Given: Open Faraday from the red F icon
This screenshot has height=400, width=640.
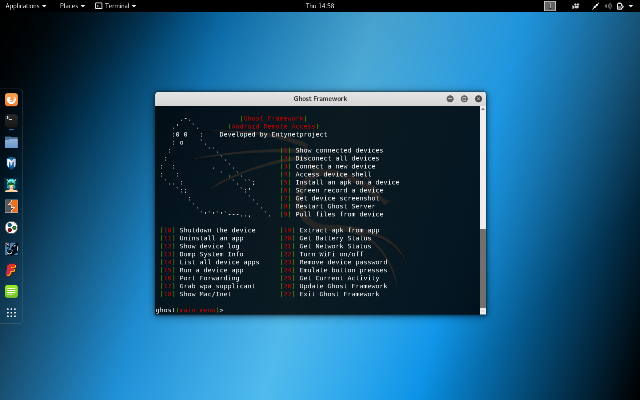Looking at the screenshot, I should (11, 270).
